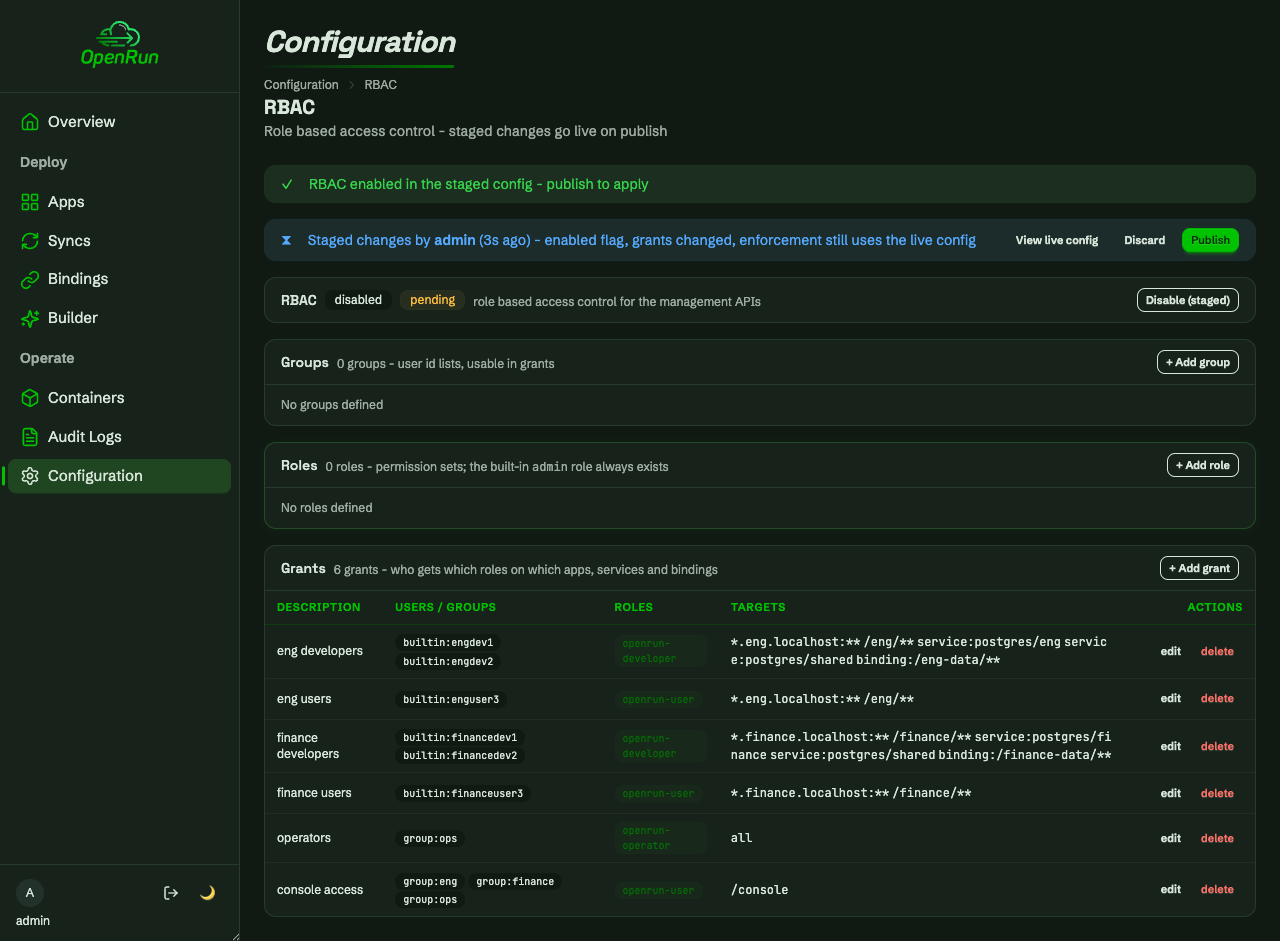The height and width of the screenshot is (941, 1280).
Task: Click the builtin:engdev2 user chip
Action: 448,661
